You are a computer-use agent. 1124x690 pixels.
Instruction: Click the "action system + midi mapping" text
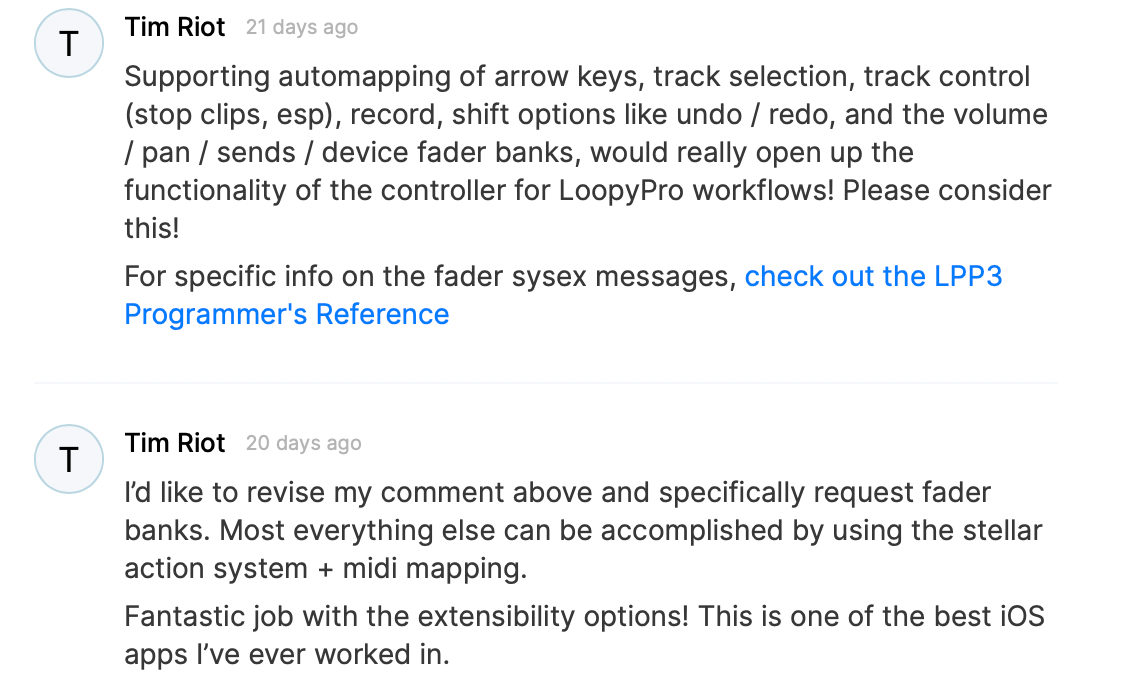(x=325, y=568)
